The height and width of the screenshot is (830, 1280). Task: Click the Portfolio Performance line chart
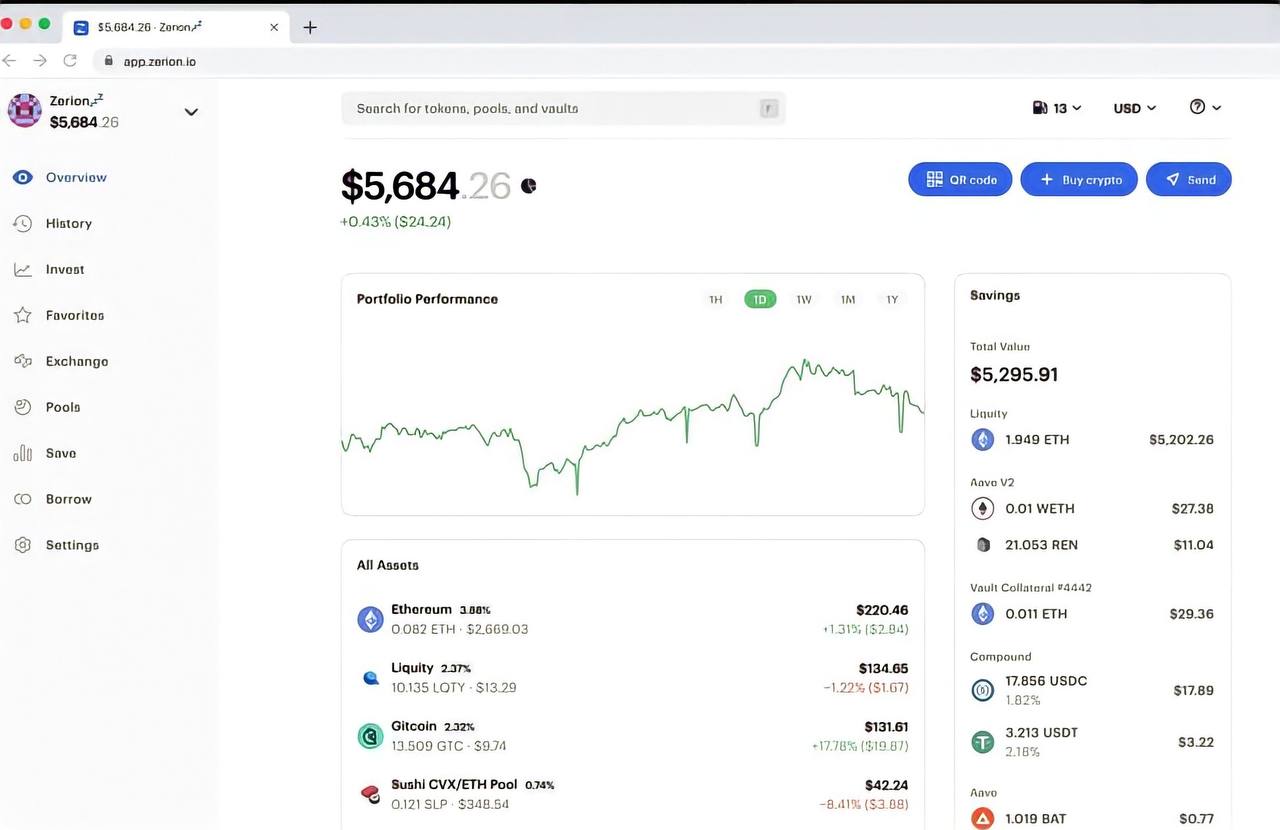(633, 425)
